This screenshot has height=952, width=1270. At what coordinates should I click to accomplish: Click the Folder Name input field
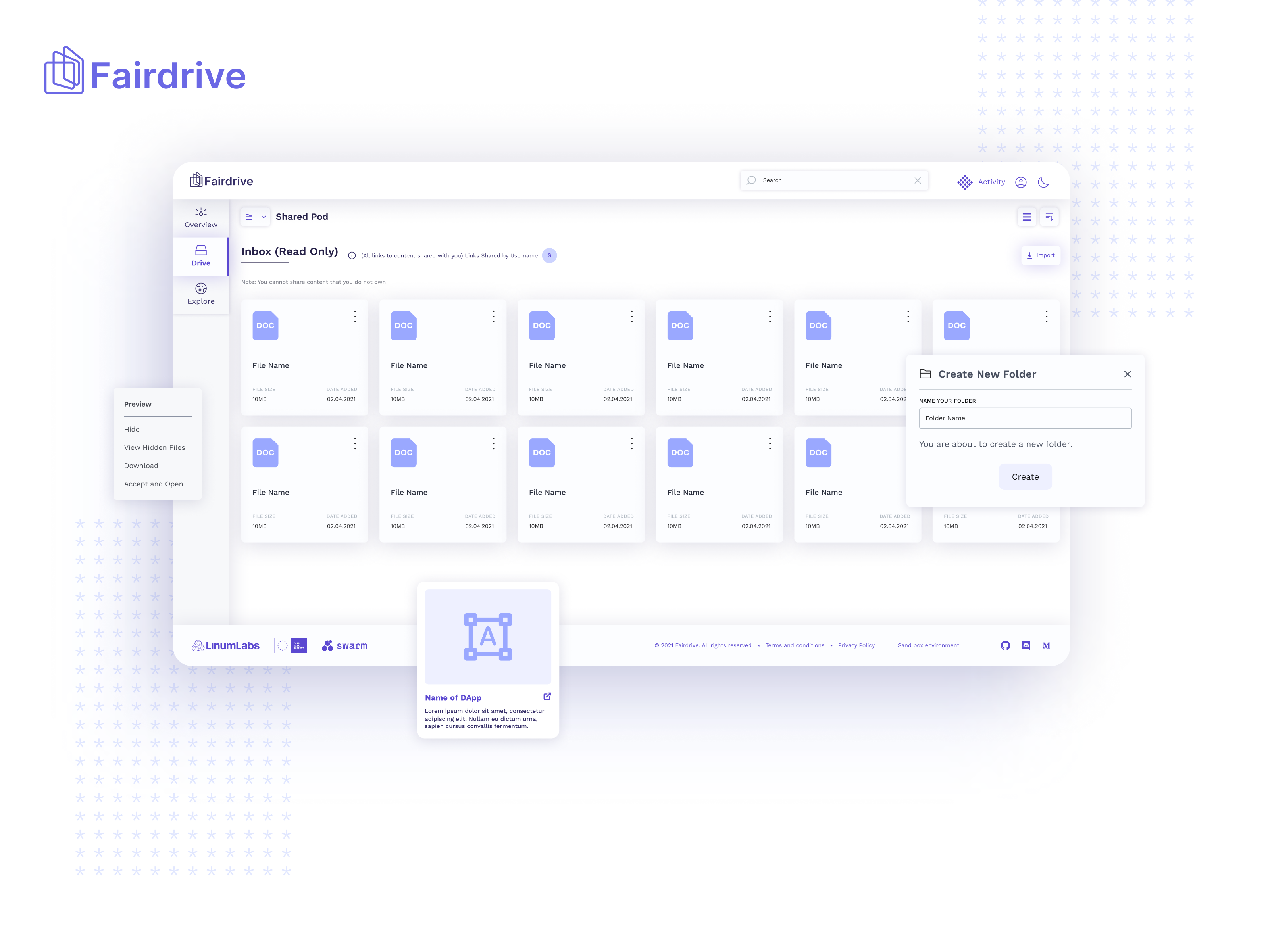tap(1025, 418)
